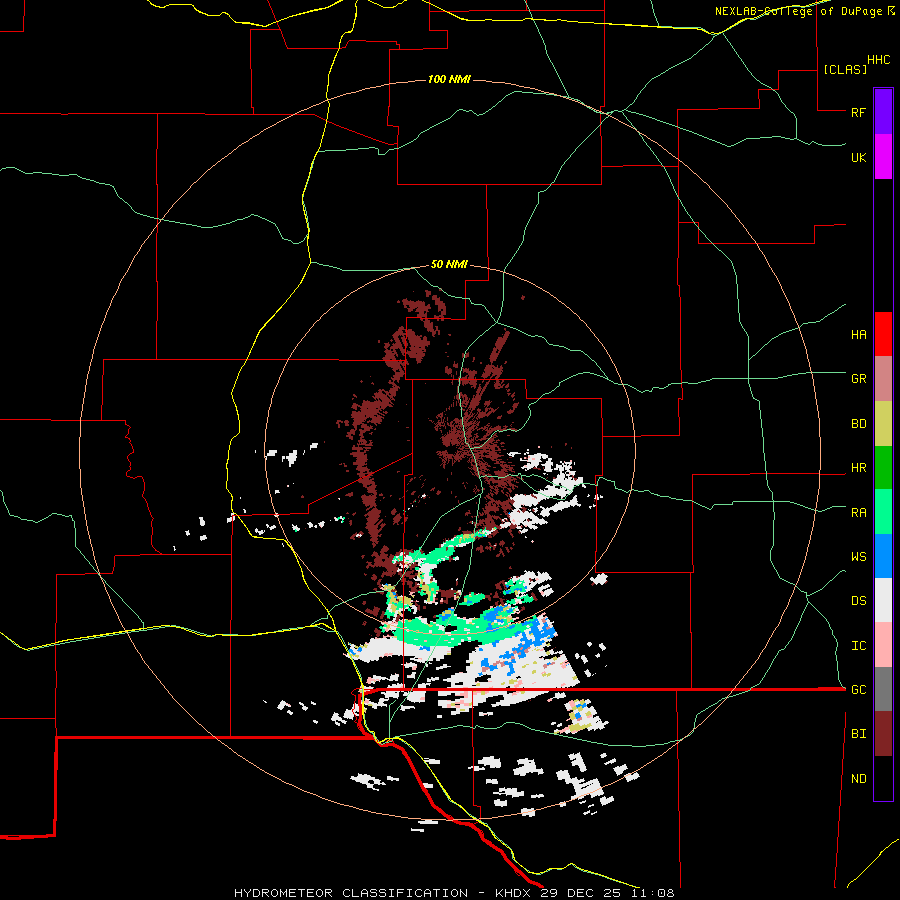This screenshot has height=900, width=900.
Task: Click the bright green RA legend swatch
Action: click(883, 512)
